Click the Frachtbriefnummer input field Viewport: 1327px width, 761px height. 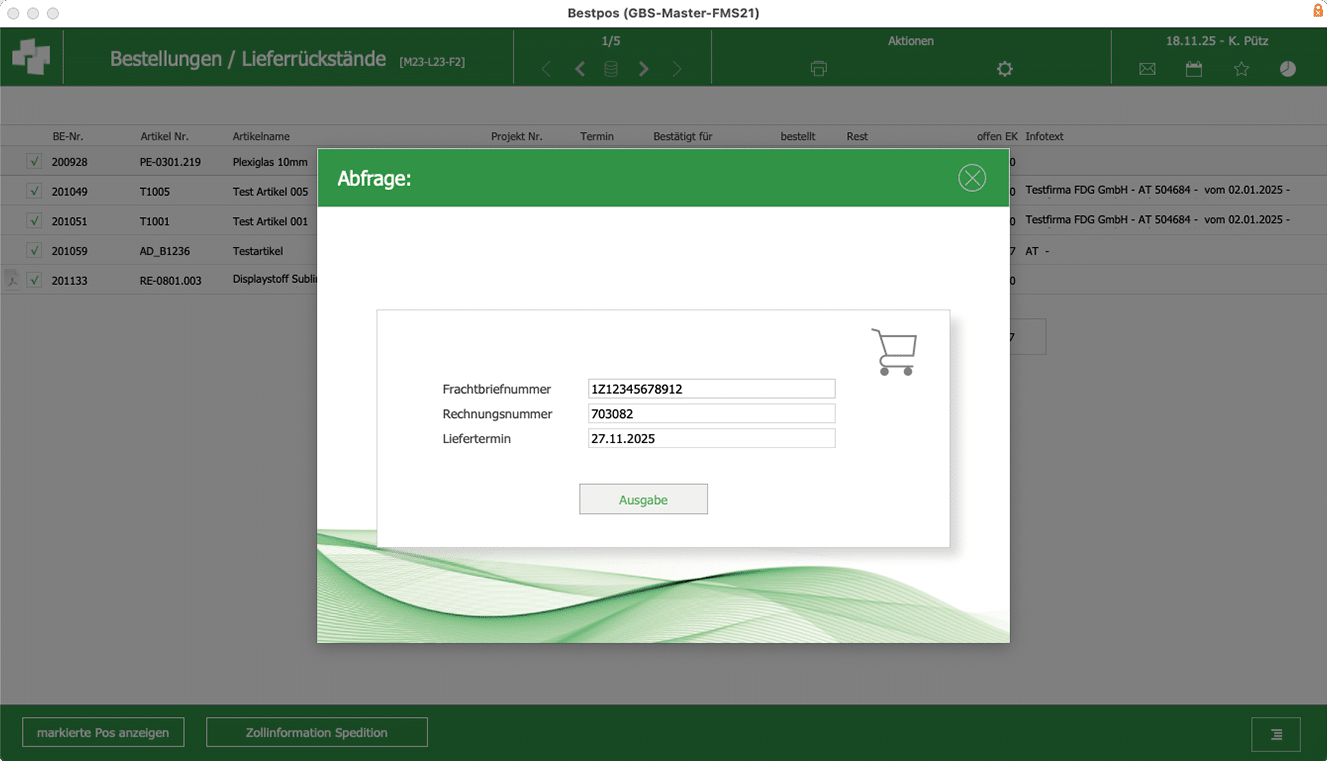point(711,389)
